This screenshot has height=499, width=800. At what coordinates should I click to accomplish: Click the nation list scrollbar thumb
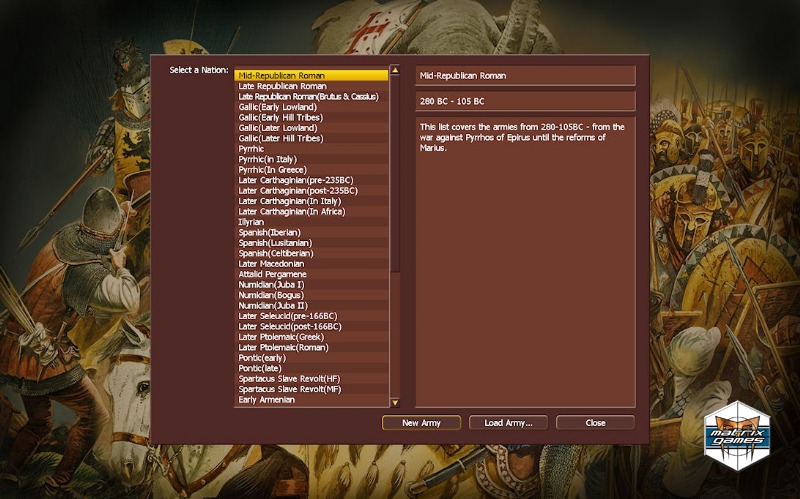coord(395,170)
